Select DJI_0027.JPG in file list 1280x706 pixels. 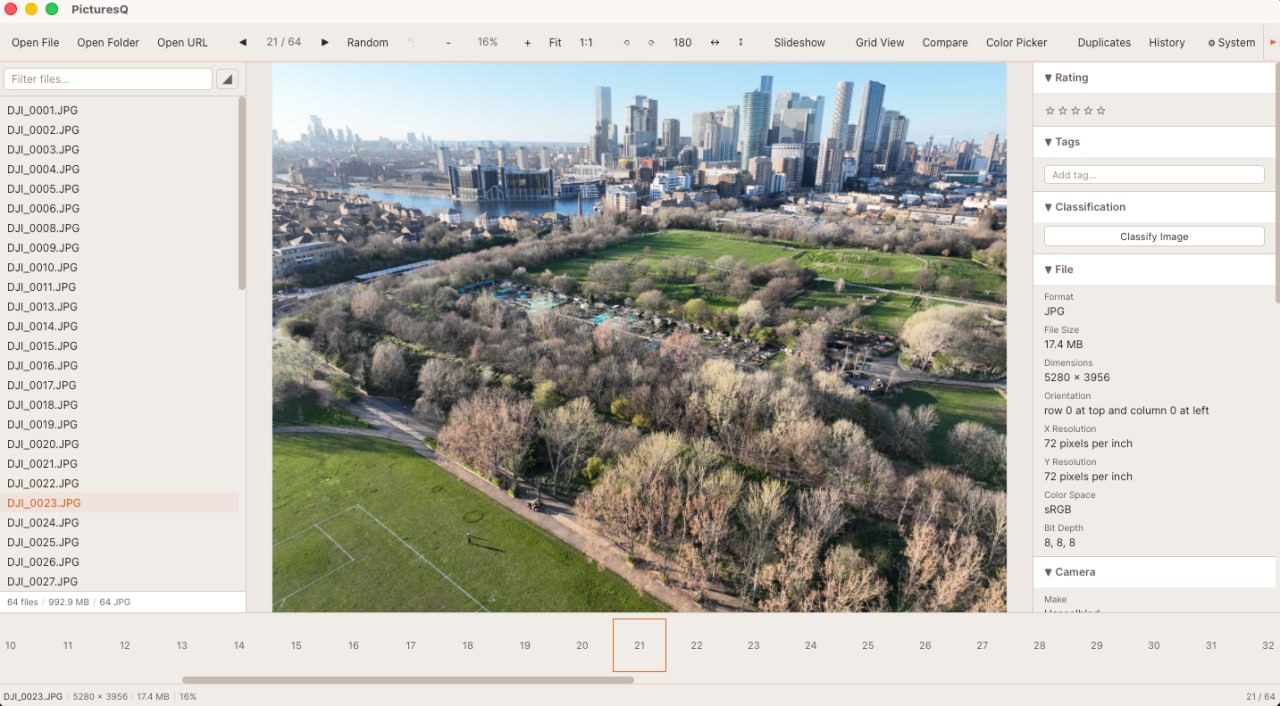click(120, 581)
